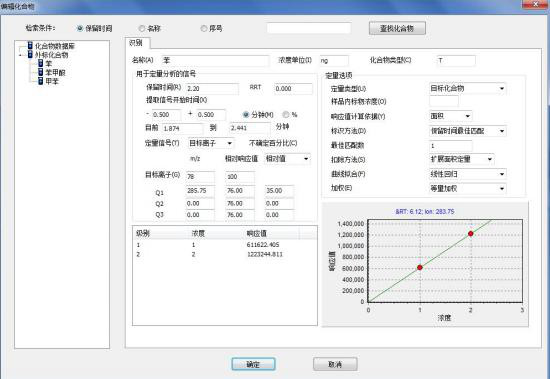Select the 苯甲醛 compound icon in tree
The image size is (551, 379).
click(41, 72)
